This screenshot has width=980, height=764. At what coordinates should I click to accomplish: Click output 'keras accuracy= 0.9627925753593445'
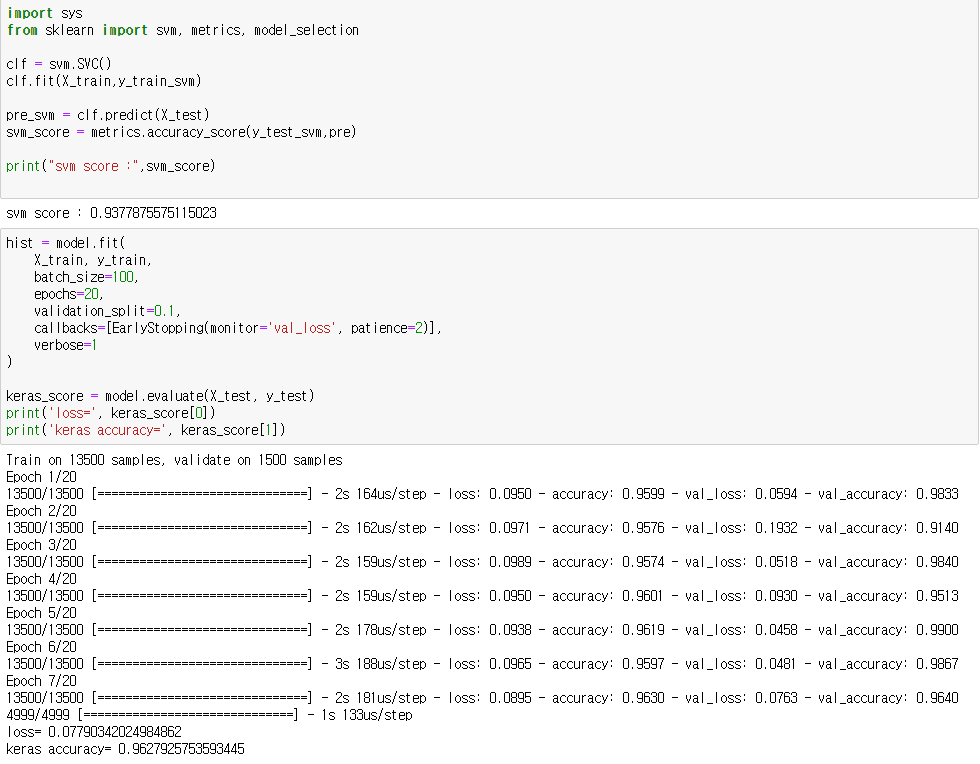(x=125, y=749)
